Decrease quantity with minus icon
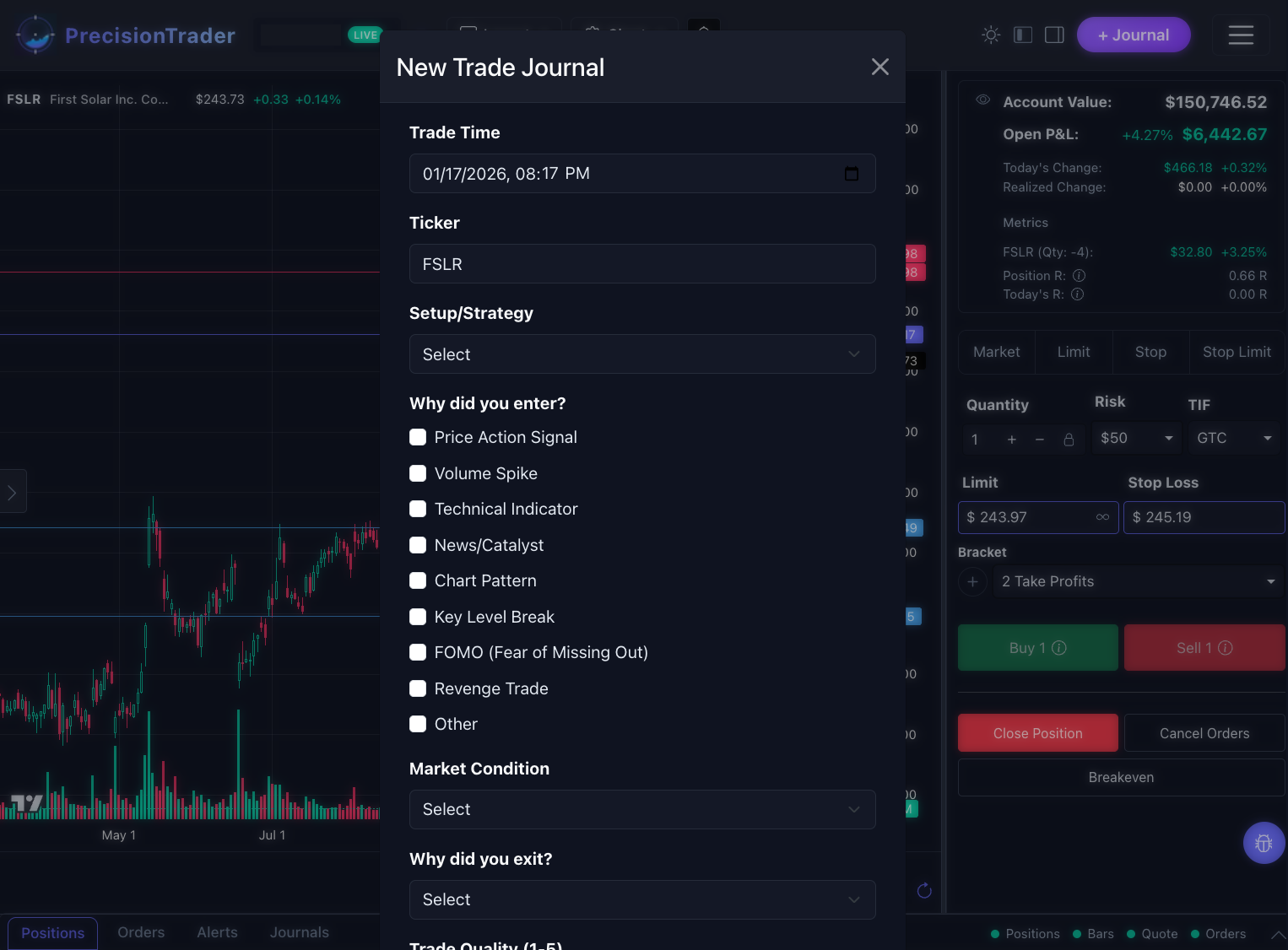 [1040, 440]
